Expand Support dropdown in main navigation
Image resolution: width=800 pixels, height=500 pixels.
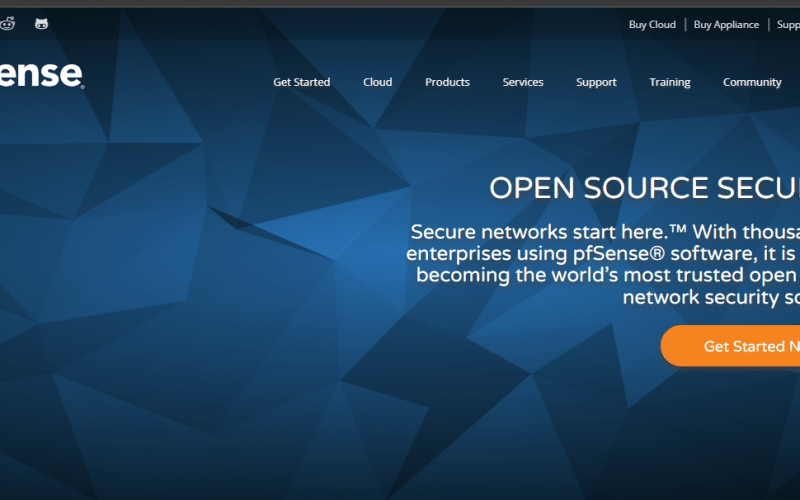596,82
